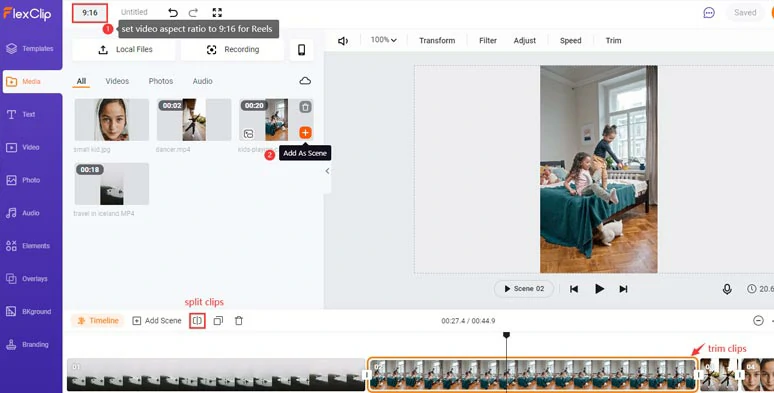The image size is (774, 393).
Task: Open the Transform tool
Action: point(437,40)
